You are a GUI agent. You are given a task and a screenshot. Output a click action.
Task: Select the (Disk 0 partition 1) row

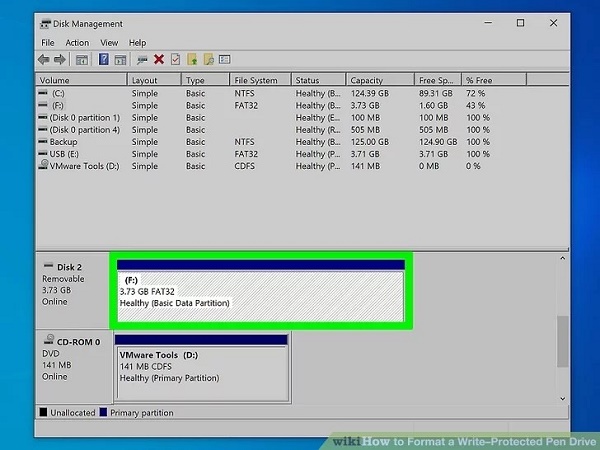pos(264,117)
